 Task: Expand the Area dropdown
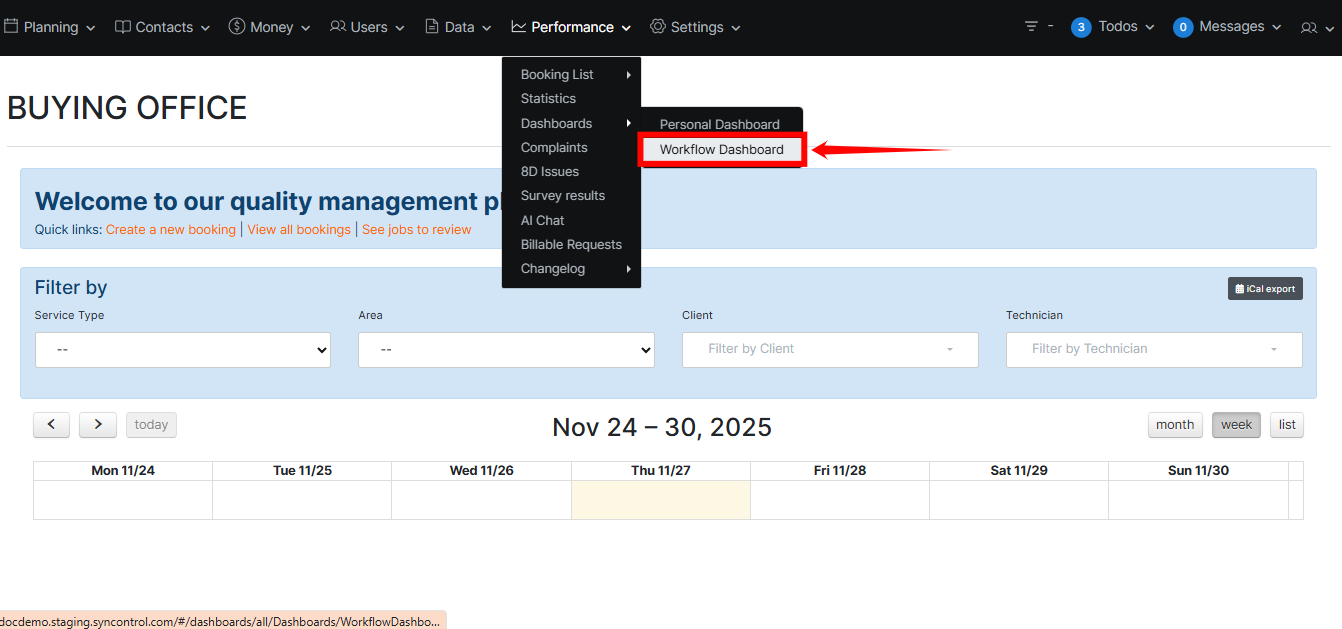tap(506, 350)
